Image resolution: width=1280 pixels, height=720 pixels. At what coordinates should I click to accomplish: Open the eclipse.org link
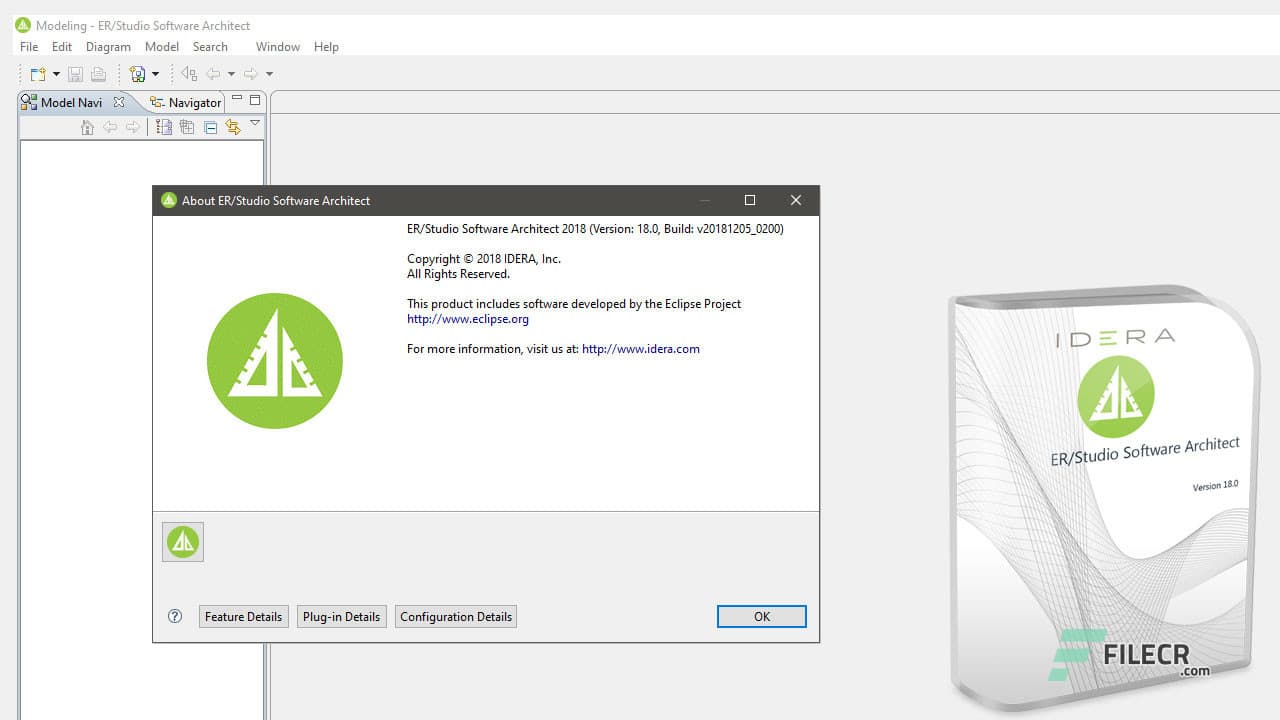[x=467, y=318]
